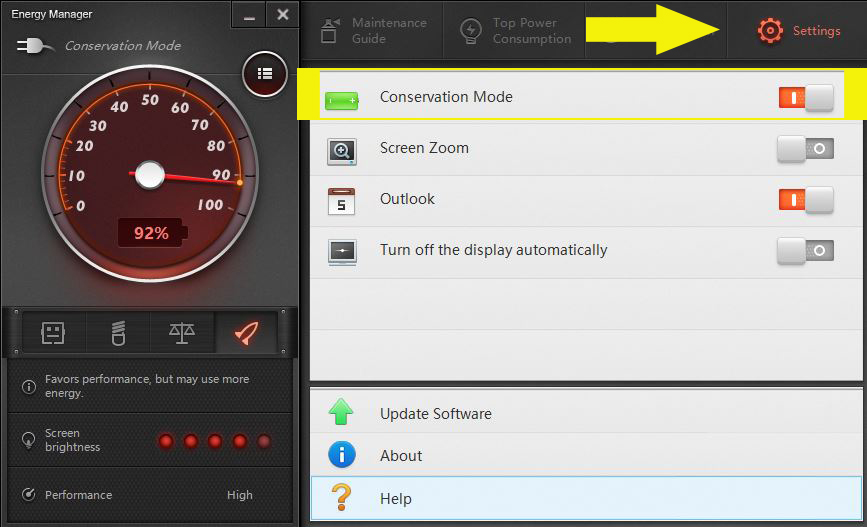
Task: Select the robot face power mode
Action: (x=53, y=334)
